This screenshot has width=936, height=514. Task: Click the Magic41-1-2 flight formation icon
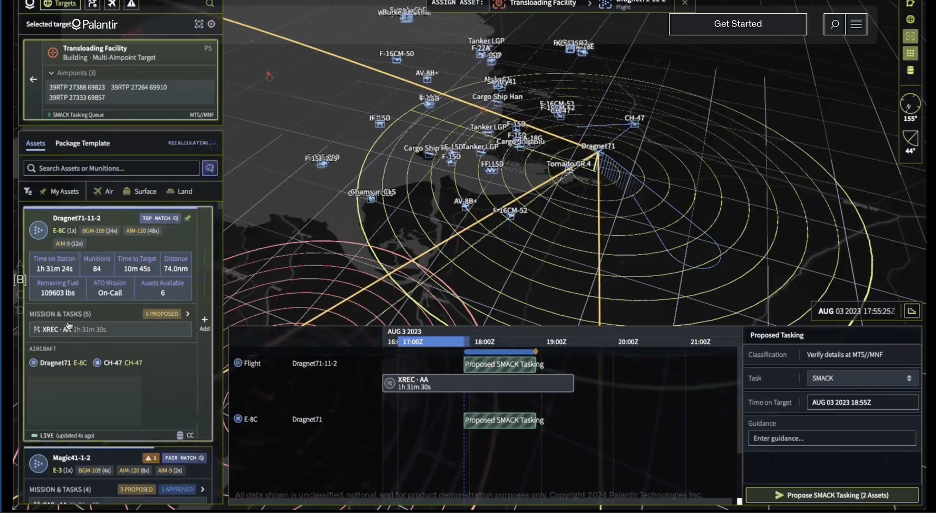point(38,463)
